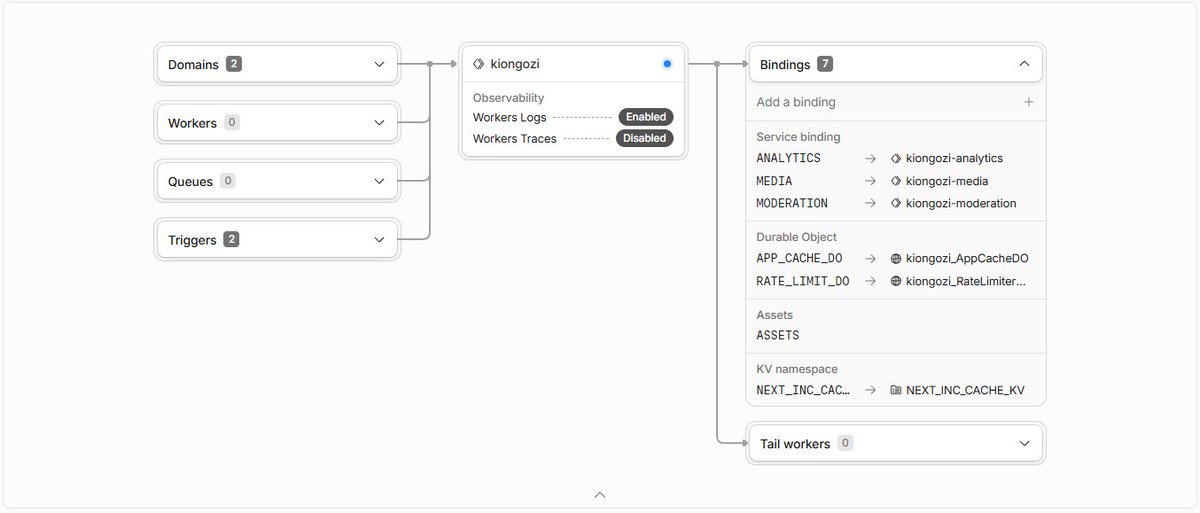Viewport: 1200px width, 513px height.
Task: Expand the Queues dropdown chevron
Action: 379,181
